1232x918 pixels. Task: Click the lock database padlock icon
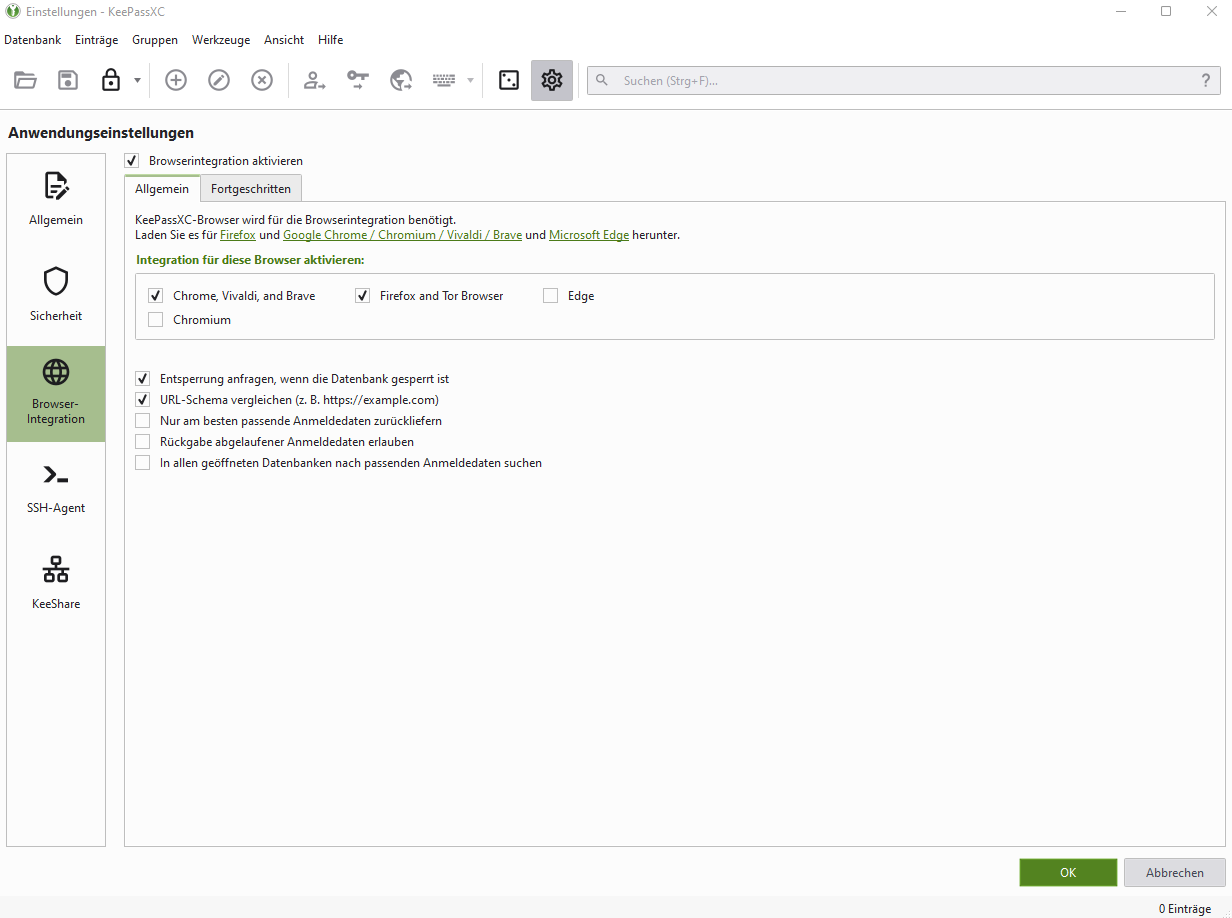[x=111, y=81]
